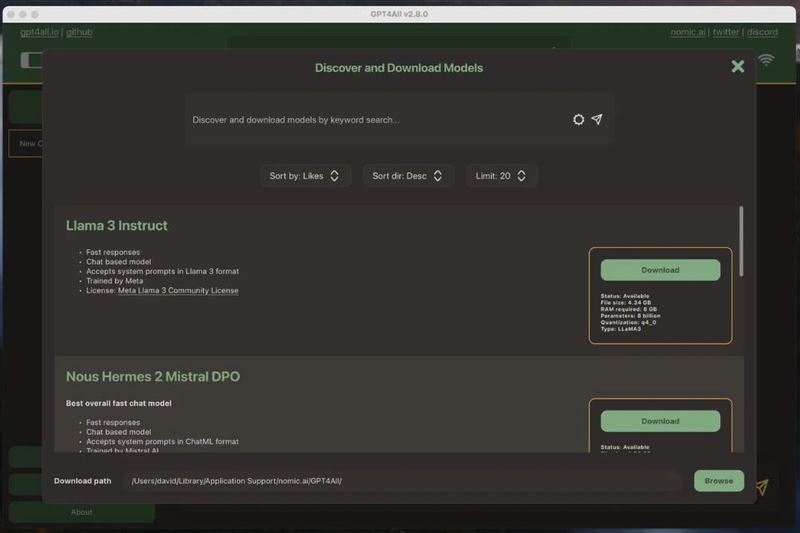Click 'Accepts system prompts in Llama 3 format'
Screen dimensions: 800x533
(162, 271)
